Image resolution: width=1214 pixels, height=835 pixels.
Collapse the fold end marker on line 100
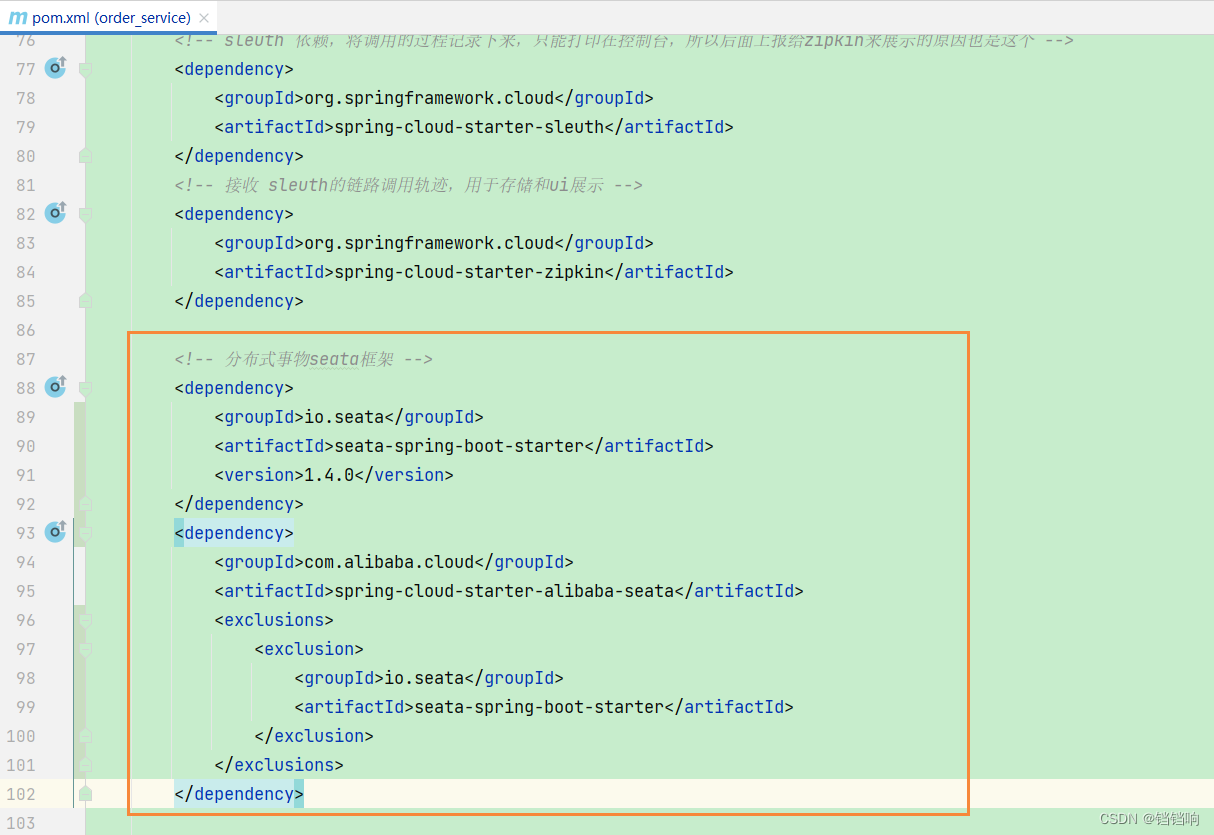[x=85, y=735]
